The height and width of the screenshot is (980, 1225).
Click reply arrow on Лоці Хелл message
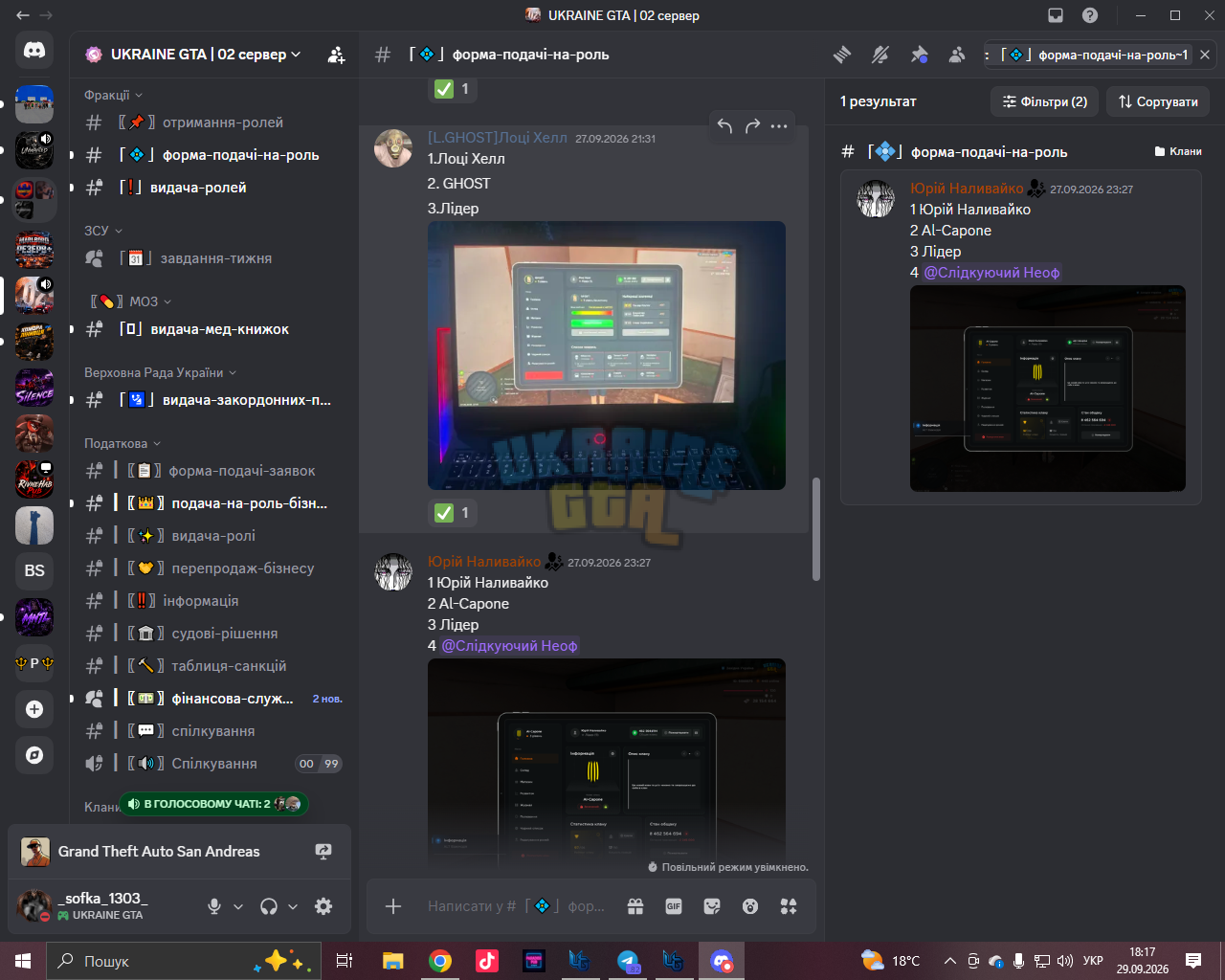coord(725,126)
